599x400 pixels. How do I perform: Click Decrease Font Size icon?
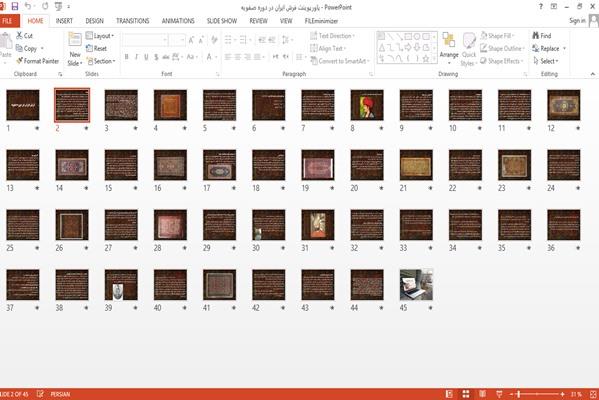tap(201, 40)
